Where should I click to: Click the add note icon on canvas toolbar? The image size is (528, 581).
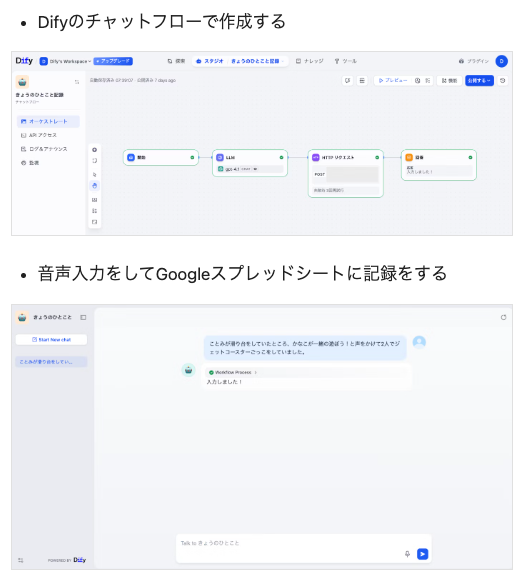(94, 160)
